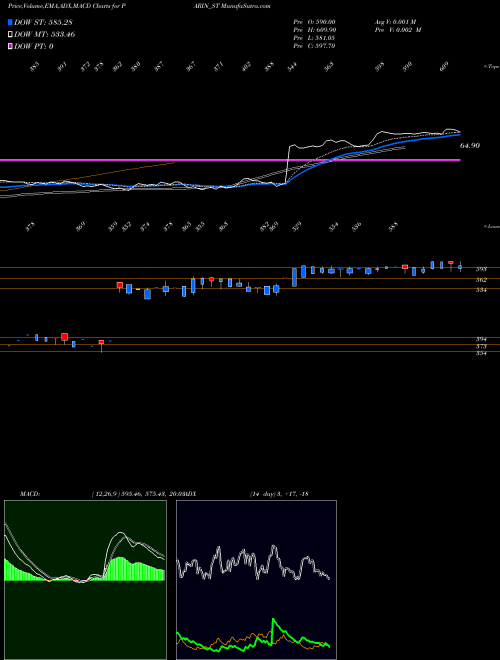
Task: Open the ADX indicator chart panel
Action: 256,580
